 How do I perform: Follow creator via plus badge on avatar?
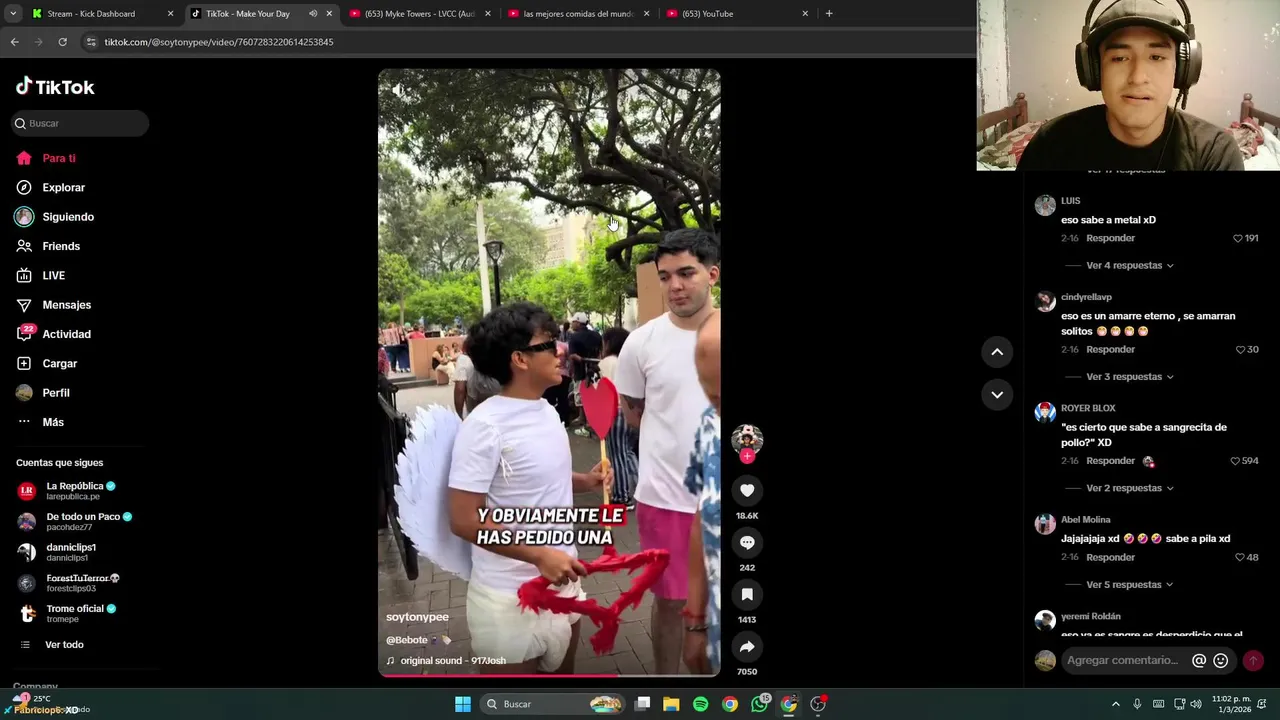(747, 456)
